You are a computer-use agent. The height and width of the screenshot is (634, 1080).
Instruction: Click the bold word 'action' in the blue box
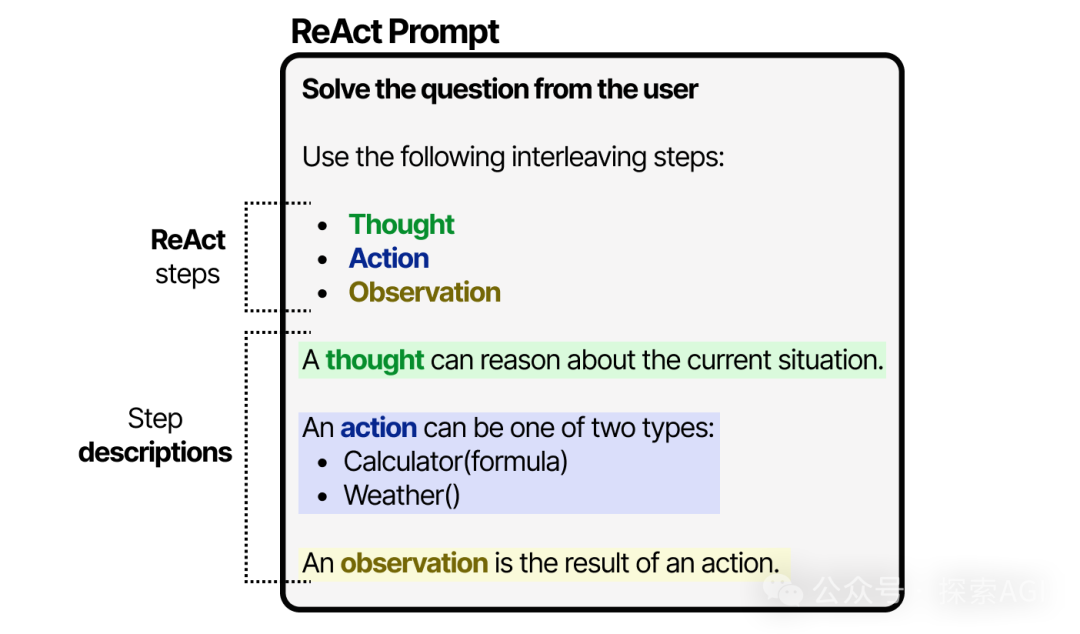378,428
